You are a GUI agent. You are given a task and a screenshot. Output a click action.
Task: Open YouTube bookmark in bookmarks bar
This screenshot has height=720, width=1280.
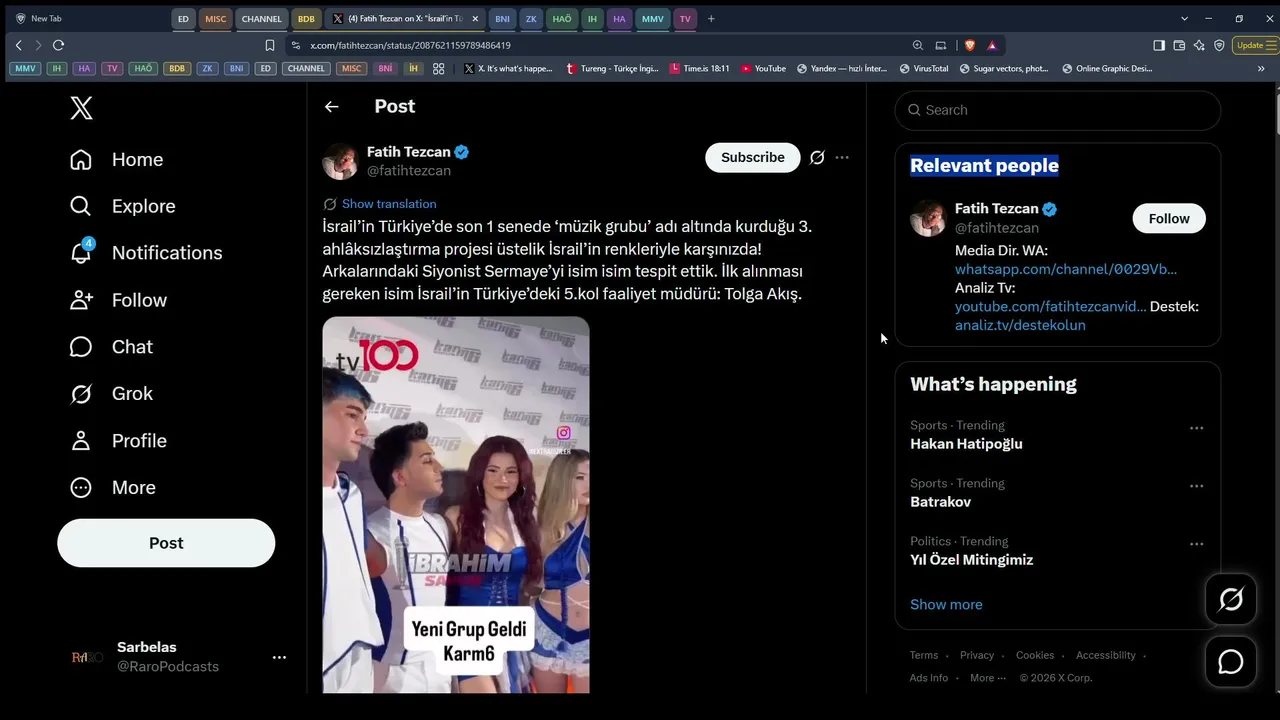click(763, 69)
